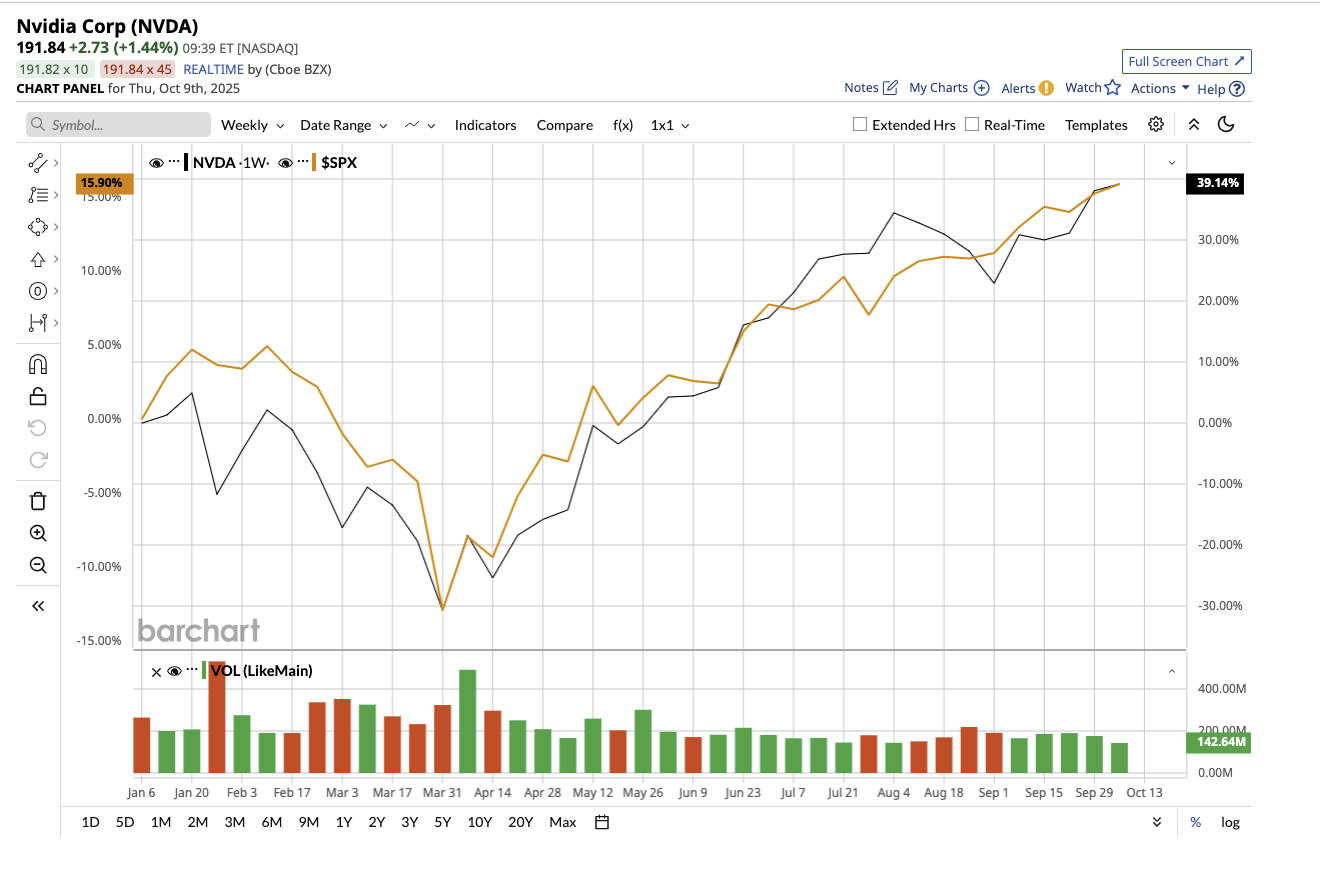Open the f(x) expressions menu

point(623,125)
